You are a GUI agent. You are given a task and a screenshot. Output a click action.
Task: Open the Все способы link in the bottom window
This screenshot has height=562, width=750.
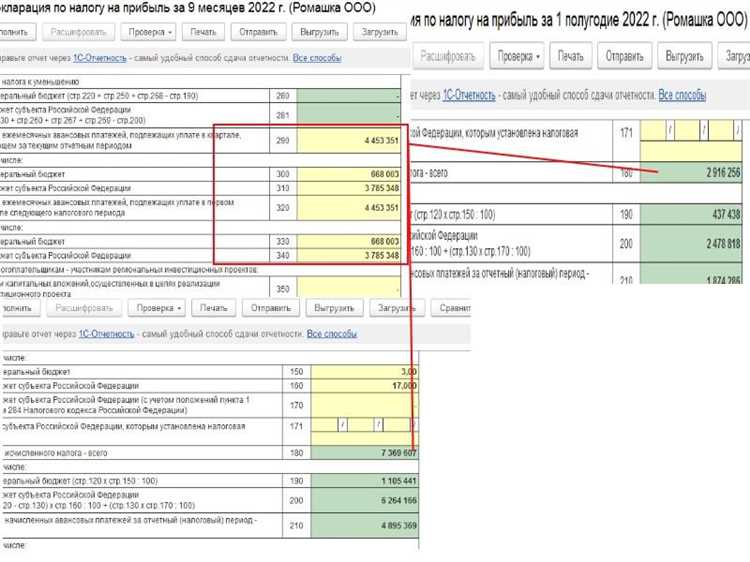(x=332, y=334)
